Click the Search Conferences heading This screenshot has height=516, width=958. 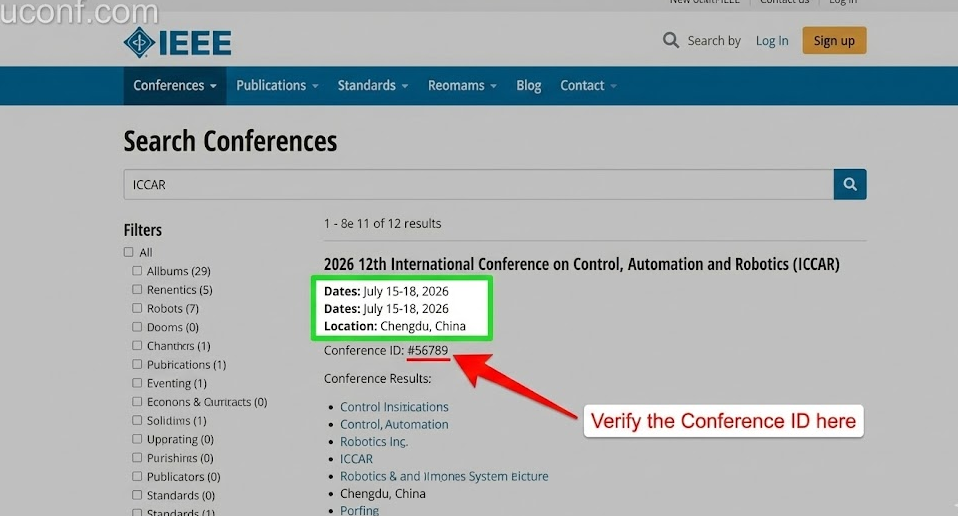230,141
